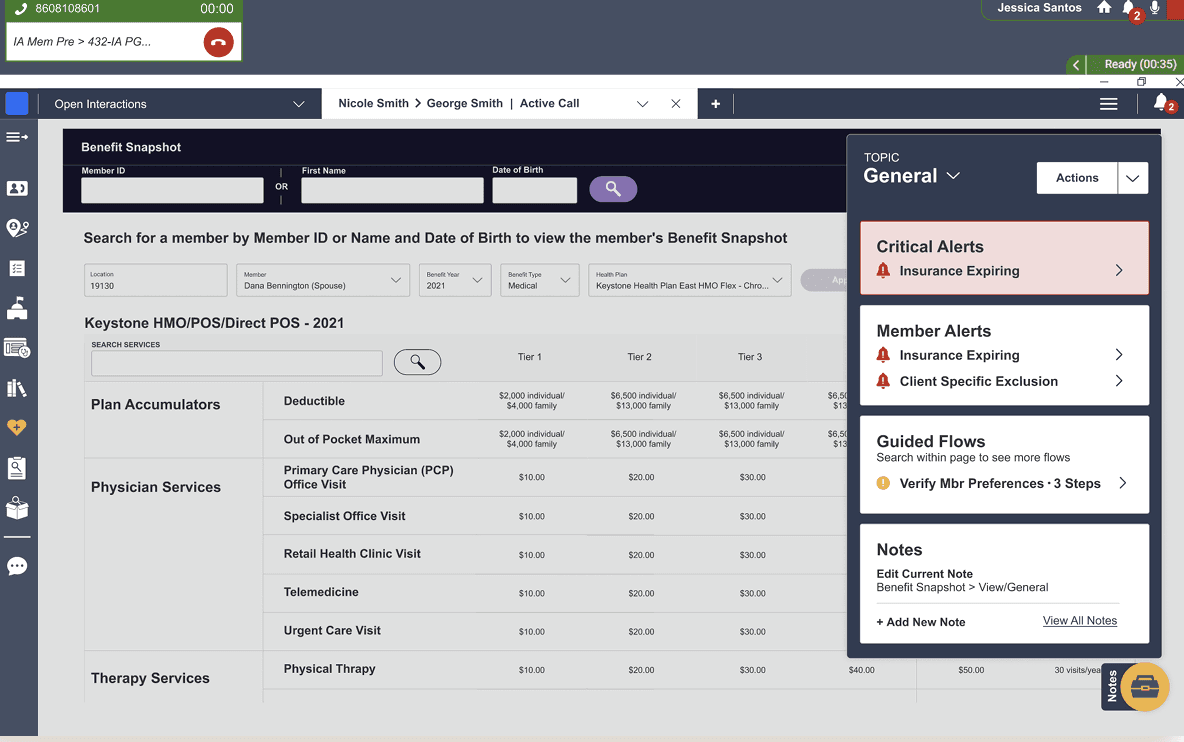The height and width of the screenshot is (742, 1184).
Task: Select the Specialist Office Visit row
Action: [344, 516]
